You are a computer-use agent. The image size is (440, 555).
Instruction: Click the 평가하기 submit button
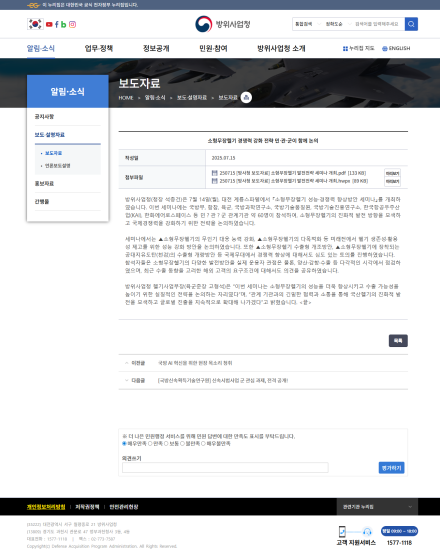[x=392, y=468]
